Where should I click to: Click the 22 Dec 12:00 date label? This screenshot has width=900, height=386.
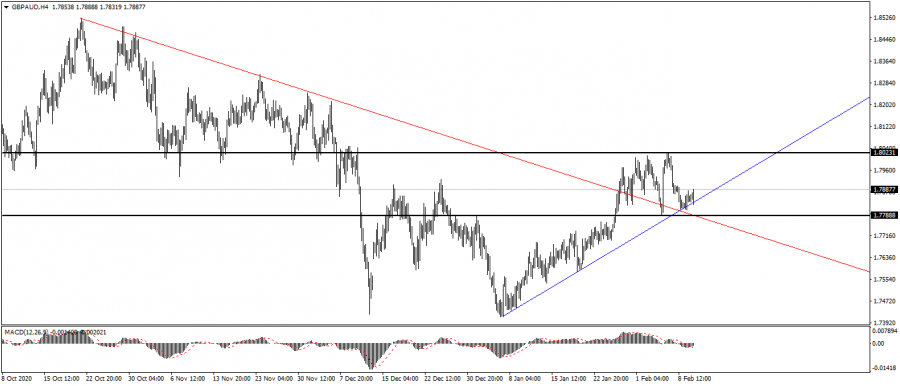(443, 379)
